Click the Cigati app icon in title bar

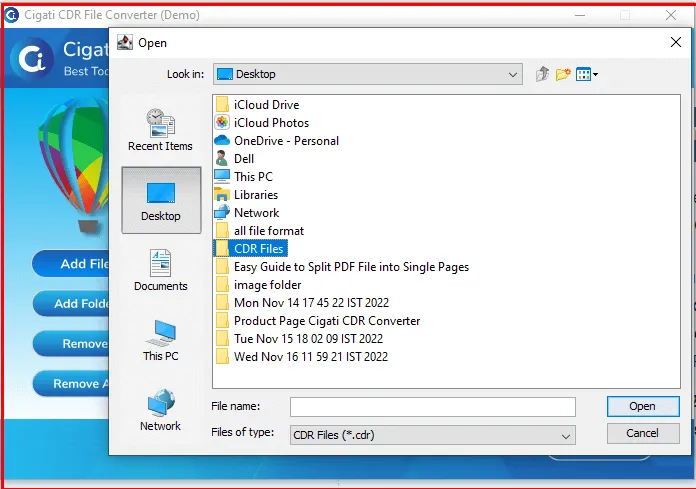[11, 15]
